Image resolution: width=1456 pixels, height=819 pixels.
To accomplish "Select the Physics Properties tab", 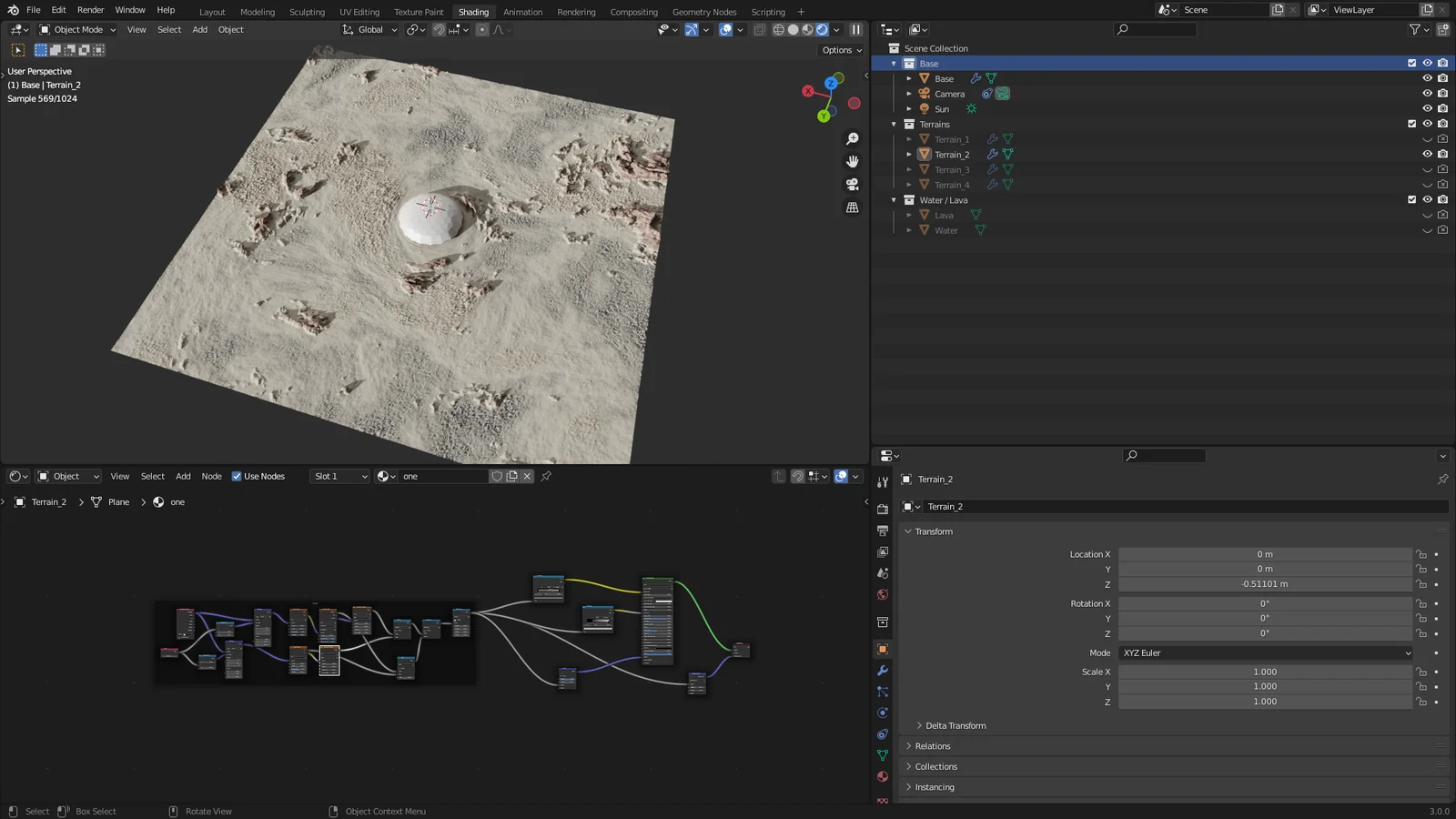I will 882,713.
